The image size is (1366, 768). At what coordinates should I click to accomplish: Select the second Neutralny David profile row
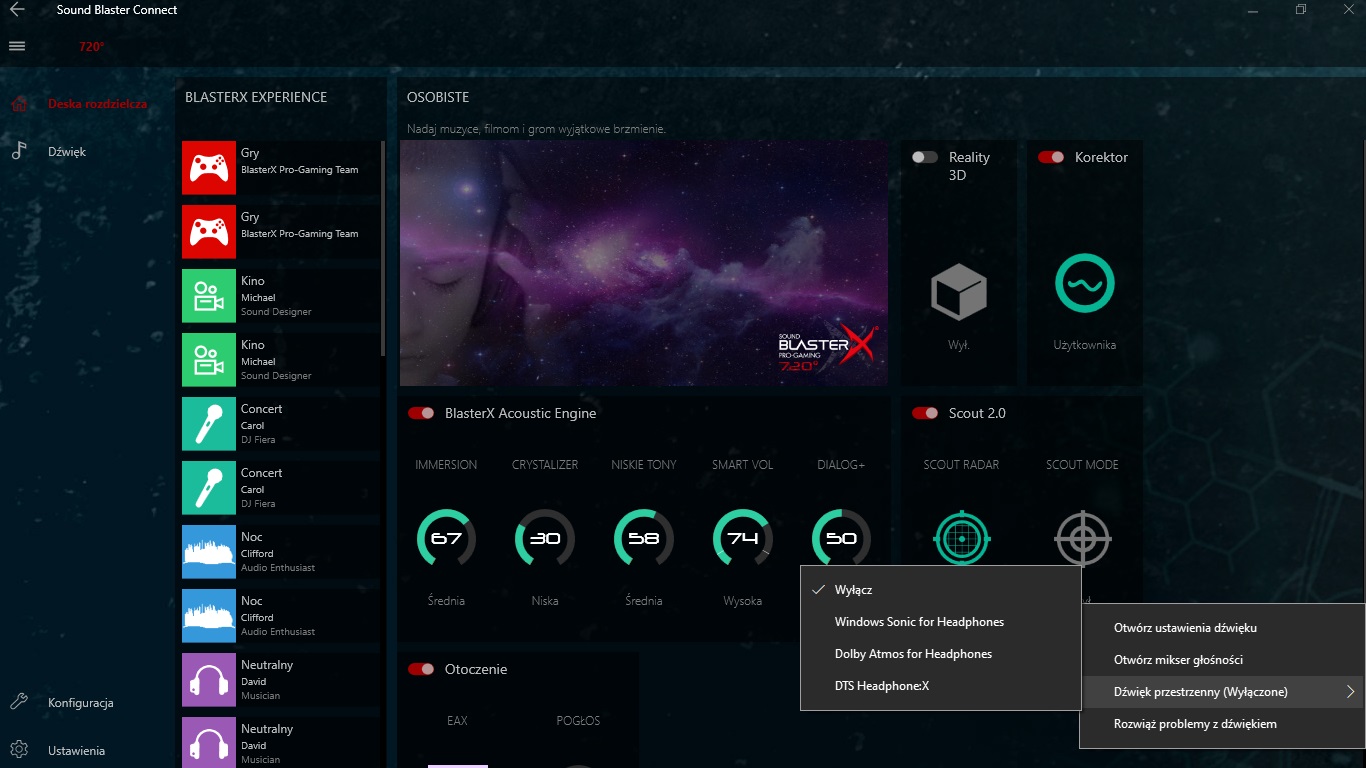(x=281, y=744)
